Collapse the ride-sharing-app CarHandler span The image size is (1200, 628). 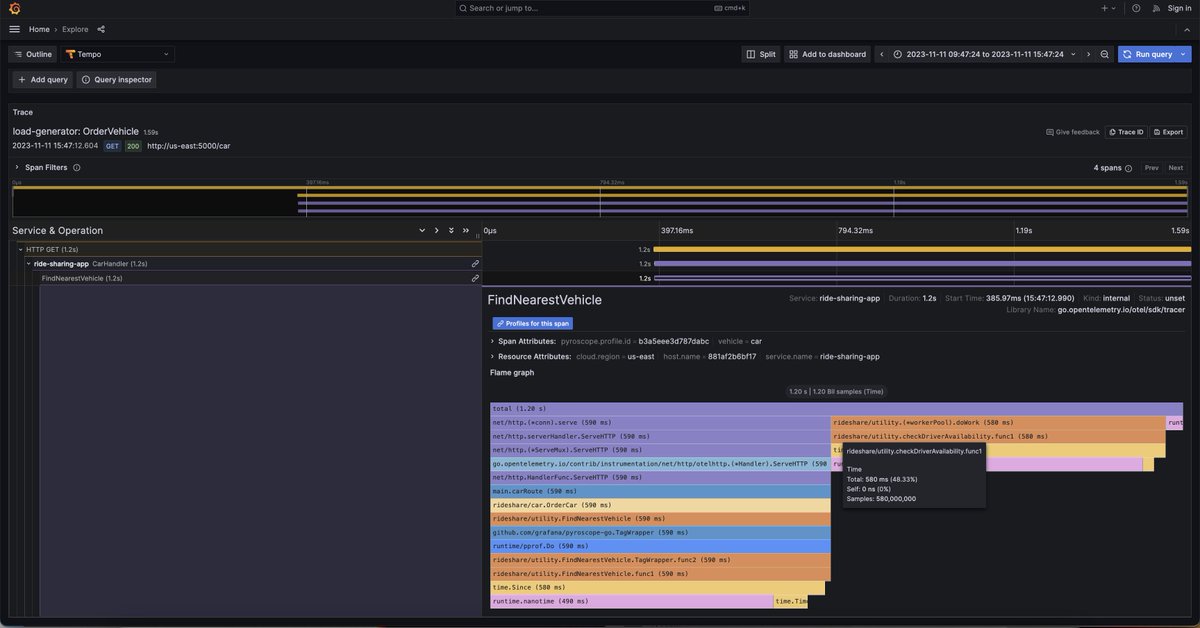coord(29,264)
